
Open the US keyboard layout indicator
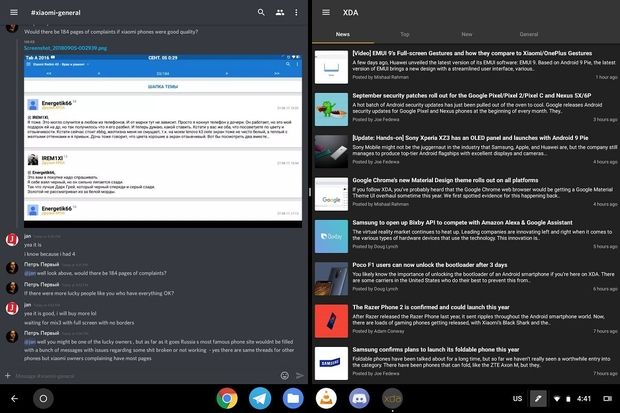(517, 398)
